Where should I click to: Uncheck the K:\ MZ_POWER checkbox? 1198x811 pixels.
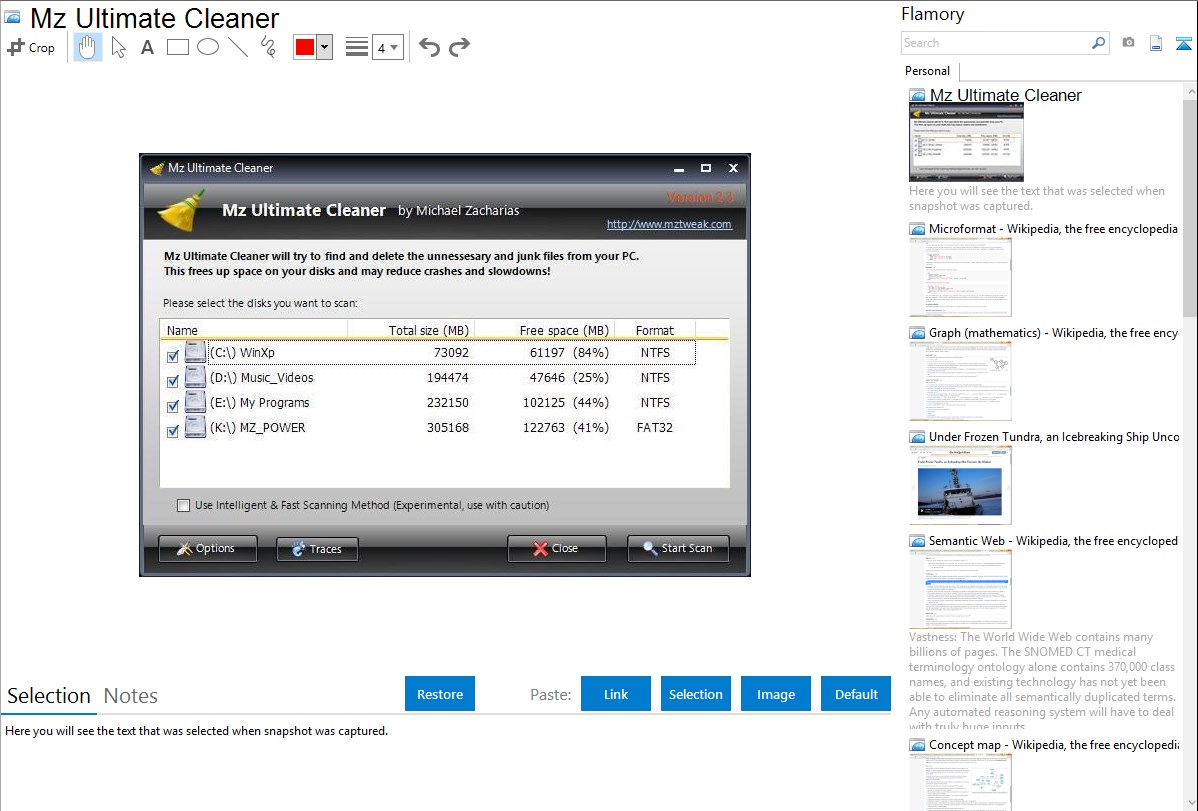point(173,431)
